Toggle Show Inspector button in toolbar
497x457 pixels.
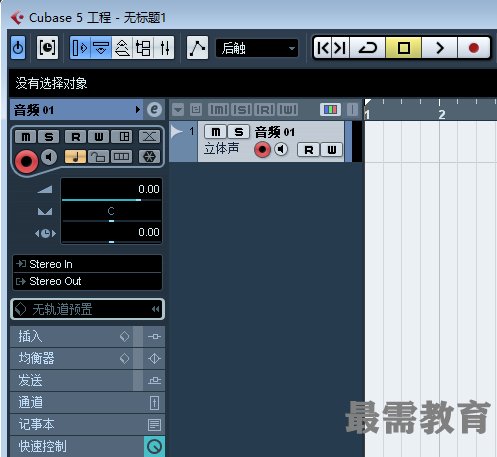[x=80, y=48]
